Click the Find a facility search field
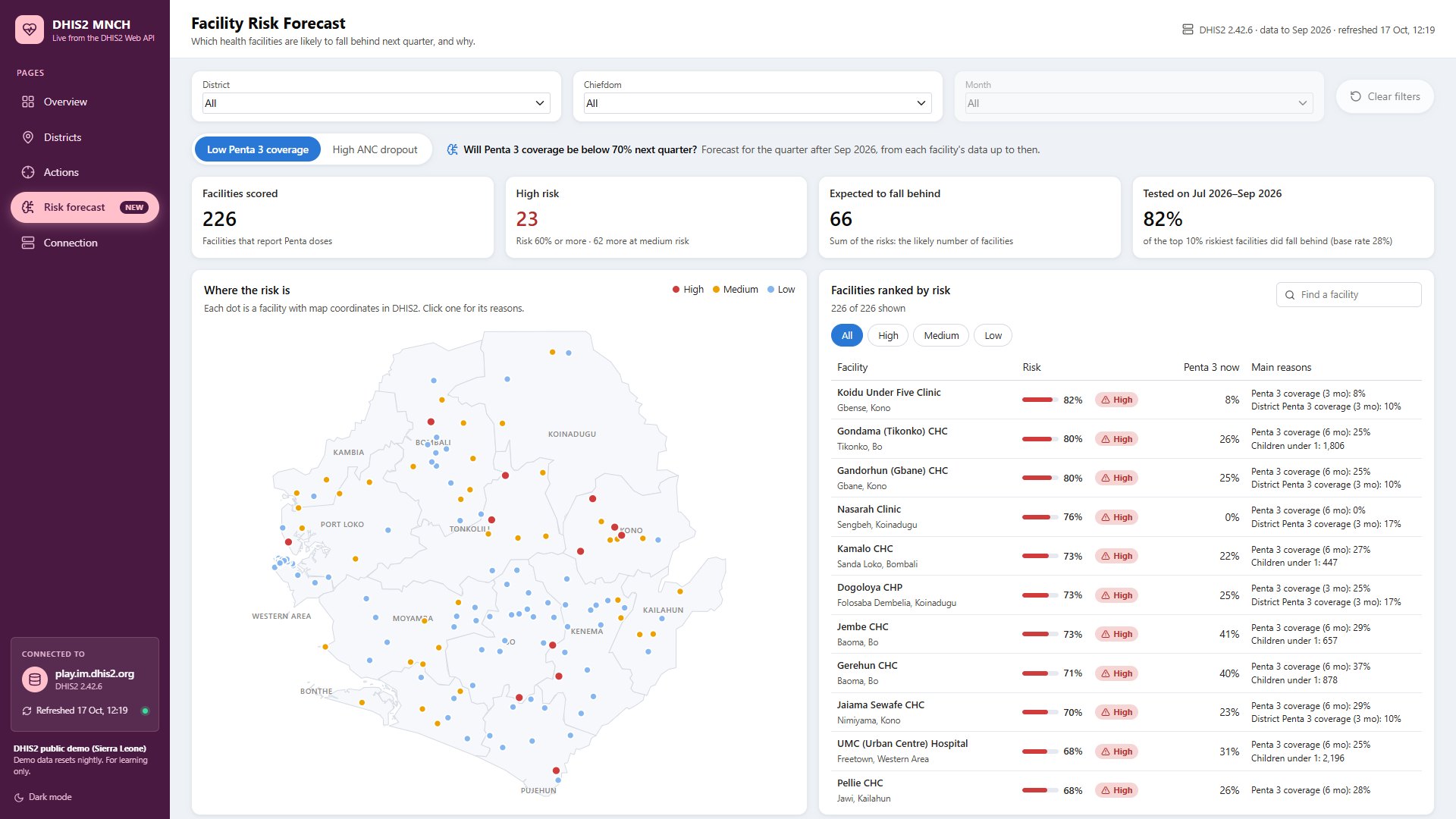1456x819 pixels. click(1348, 295)
